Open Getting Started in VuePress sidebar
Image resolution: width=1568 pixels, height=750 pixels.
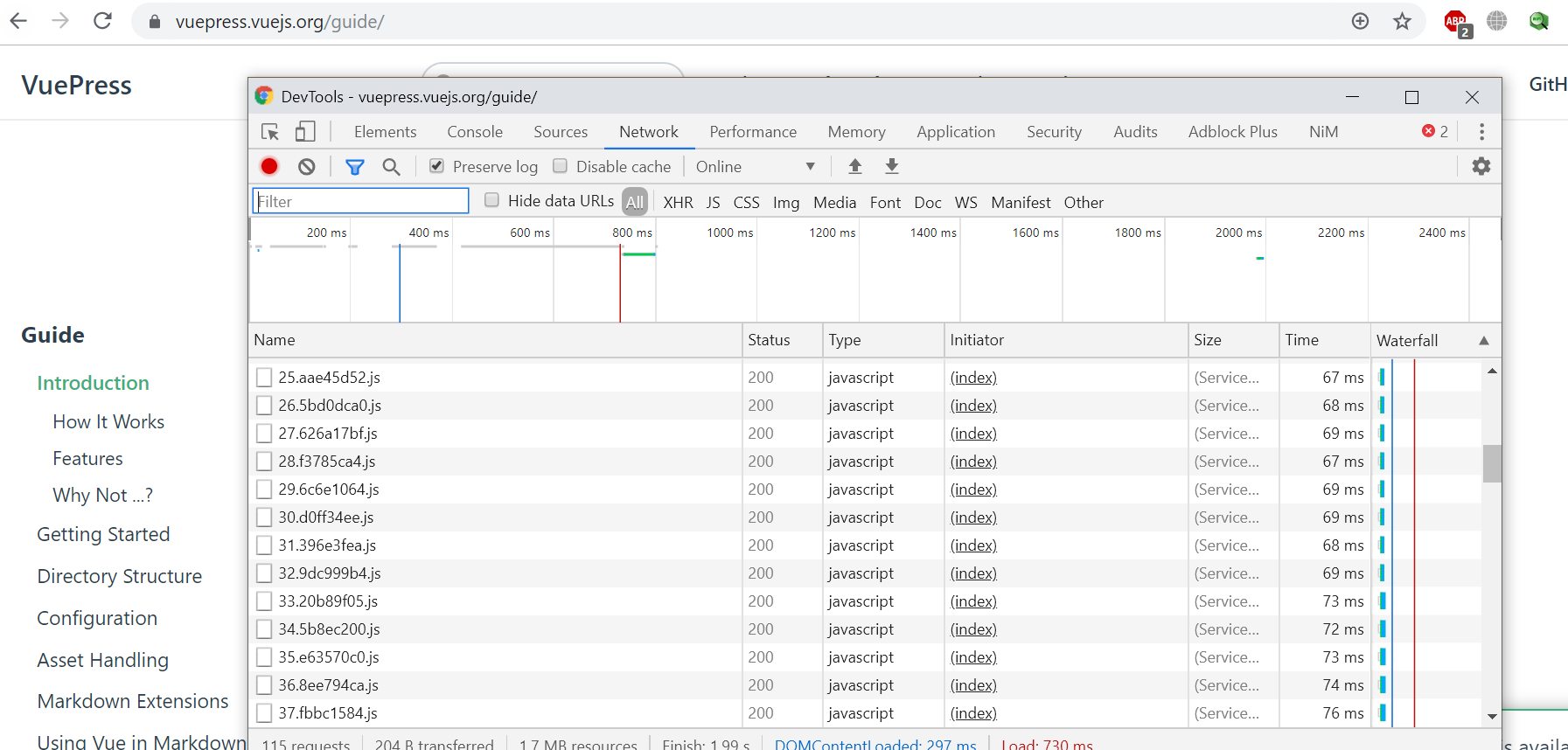coord(103,534)
